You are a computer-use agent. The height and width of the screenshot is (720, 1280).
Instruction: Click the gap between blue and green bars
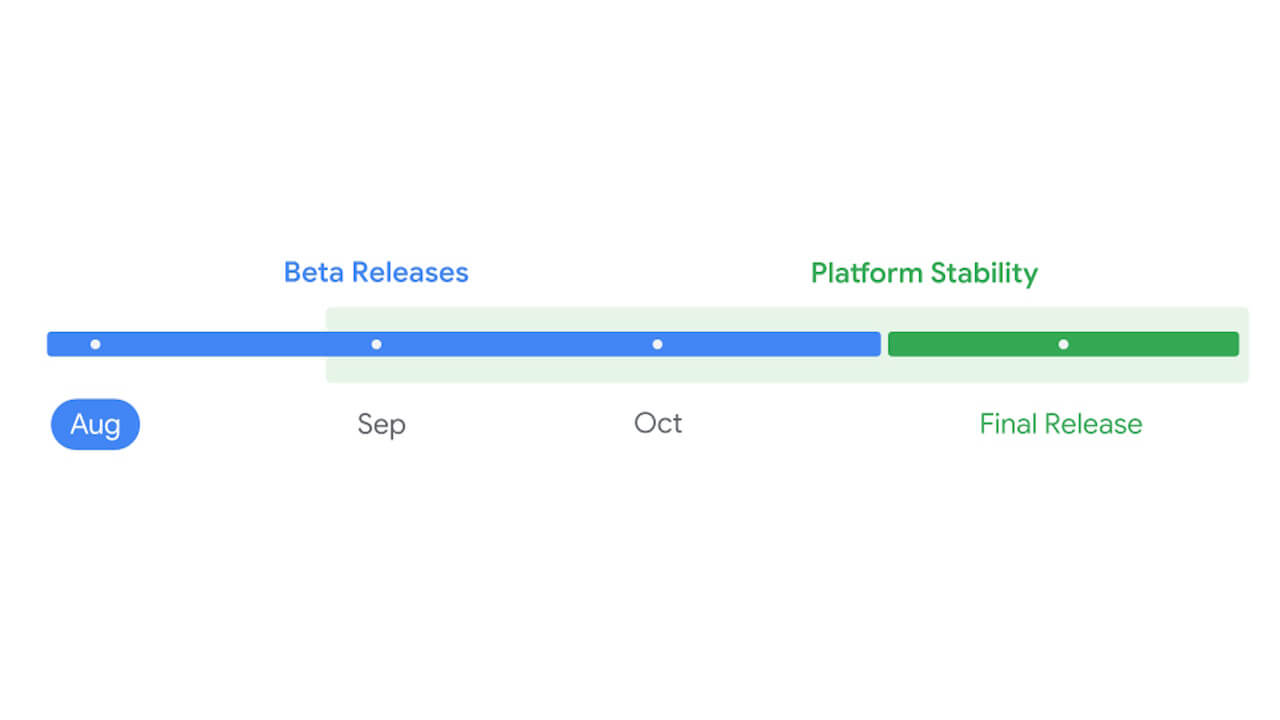pyautogui.click(x=884, y=344)
